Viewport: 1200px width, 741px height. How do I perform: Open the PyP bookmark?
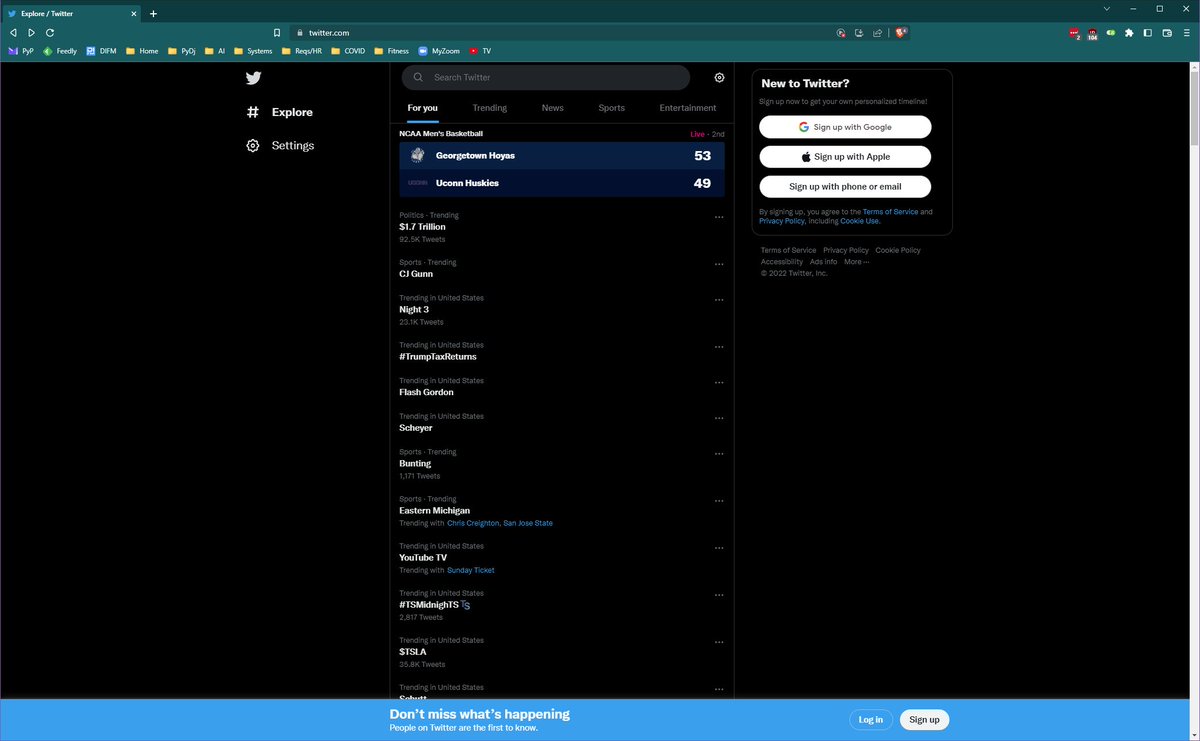point(21,50)
